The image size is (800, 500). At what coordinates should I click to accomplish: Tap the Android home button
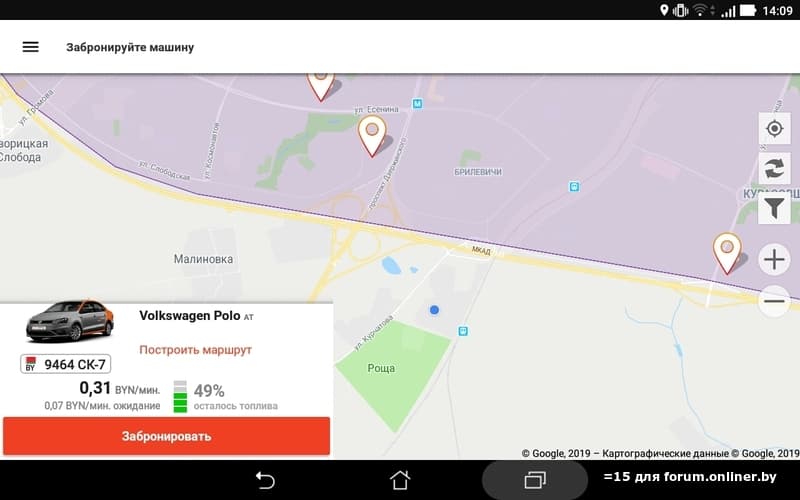(x=400, y=480)
